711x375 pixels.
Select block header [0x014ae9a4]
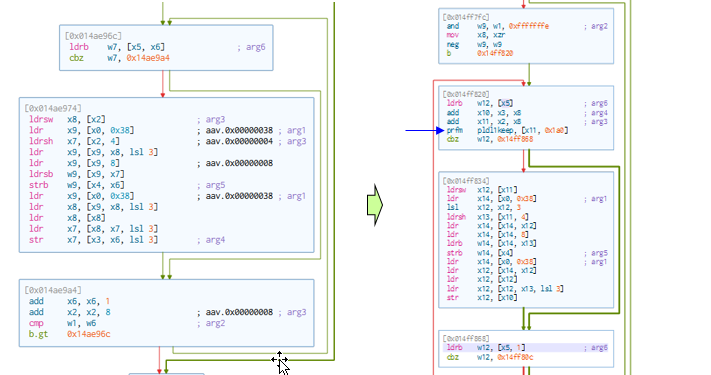(53, 290)
